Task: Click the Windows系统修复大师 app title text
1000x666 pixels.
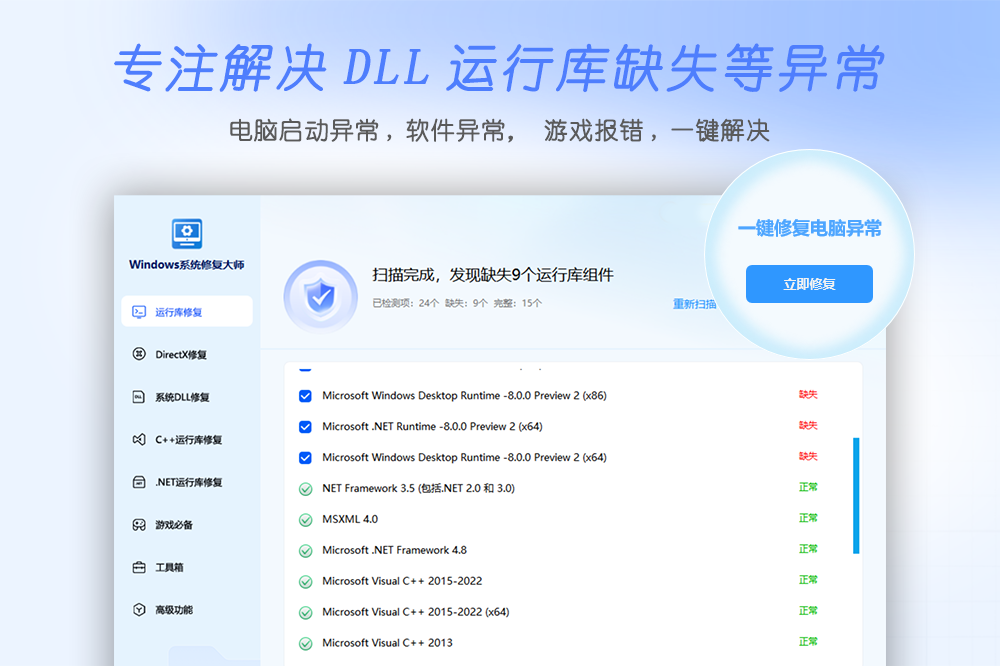Action: click(x=187, y=265)
